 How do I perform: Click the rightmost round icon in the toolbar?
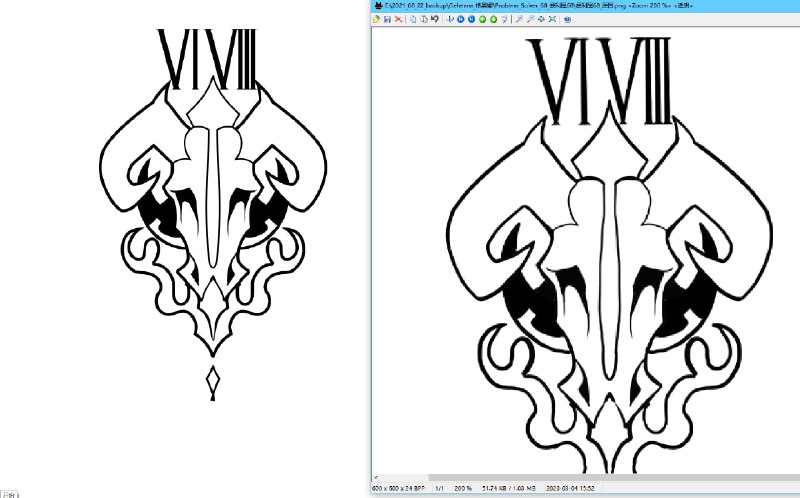[x=567, y=19]
